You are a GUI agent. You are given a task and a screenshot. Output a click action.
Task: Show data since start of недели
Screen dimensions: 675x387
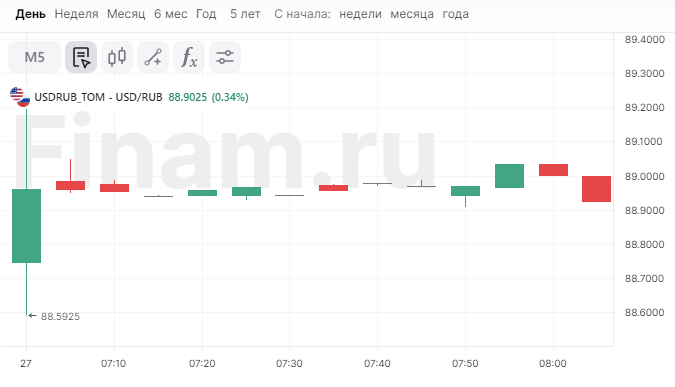pyautogui.click(x=360, y=14)
